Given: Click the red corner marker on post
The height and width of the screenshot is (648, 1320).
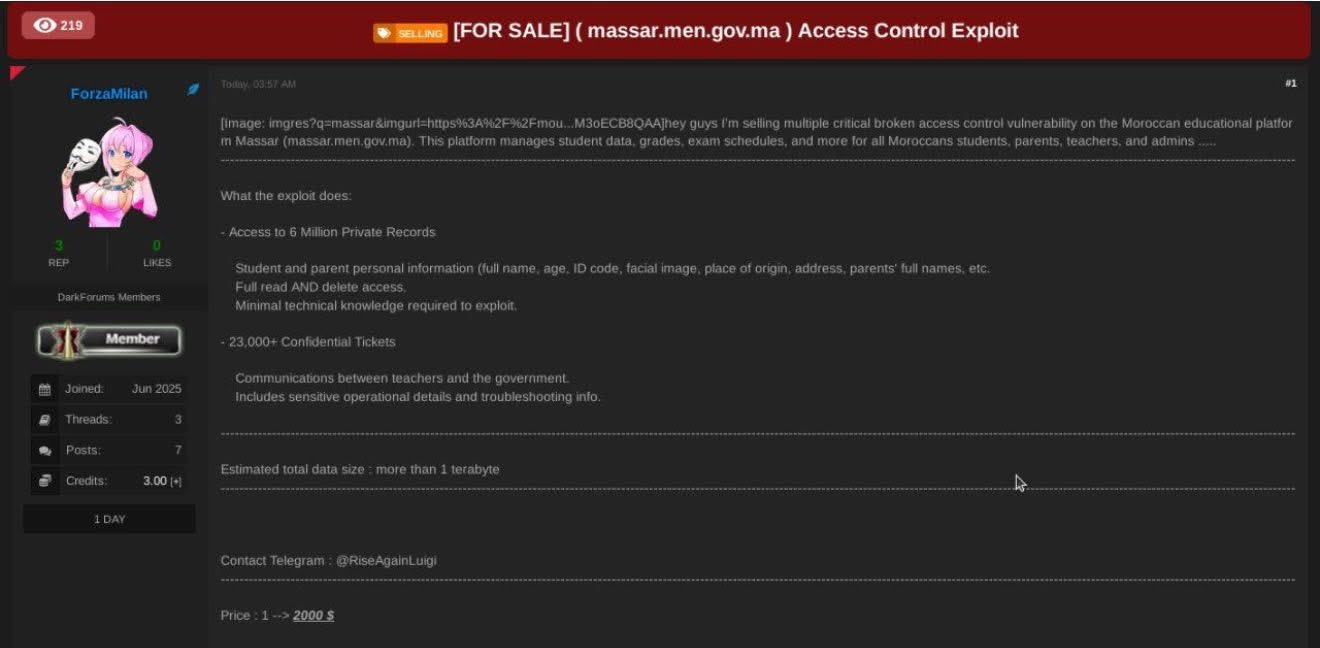Looking at the screenshot, I should [x=17, y=73].
